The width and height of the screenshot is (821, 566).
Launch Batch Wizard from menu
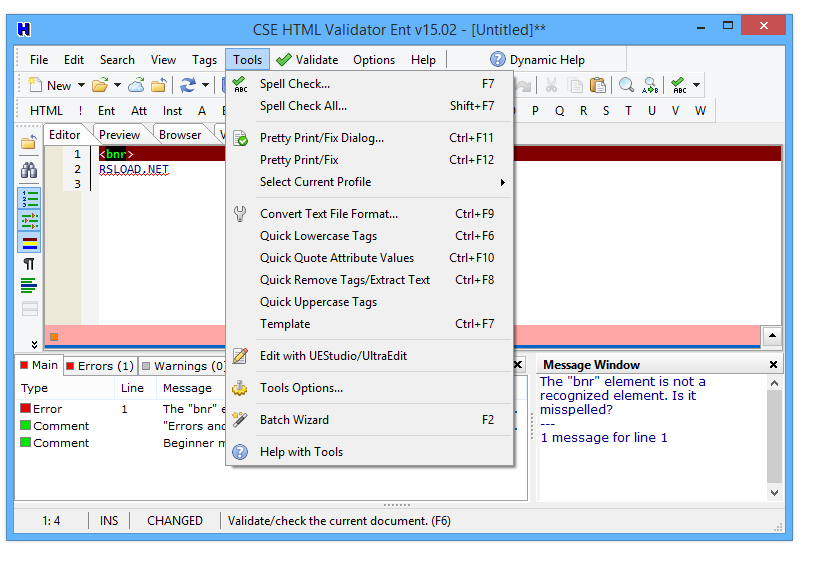(370, 419)
